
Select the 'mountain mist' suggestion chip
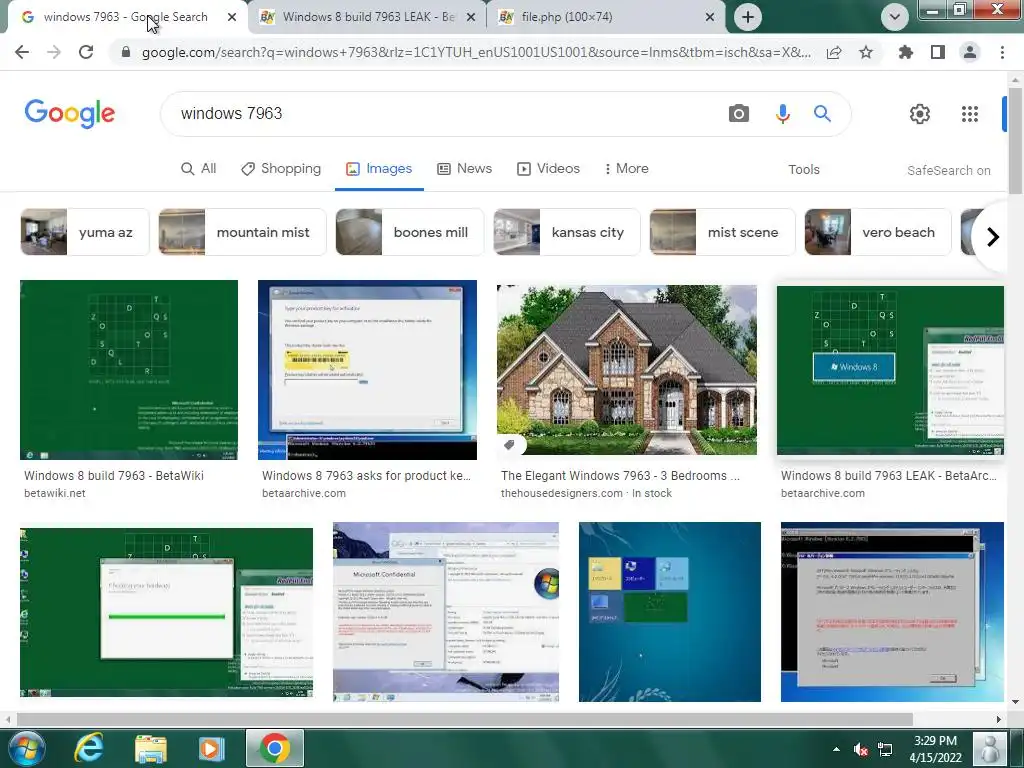pyautogui.click(x=242, y=232)
